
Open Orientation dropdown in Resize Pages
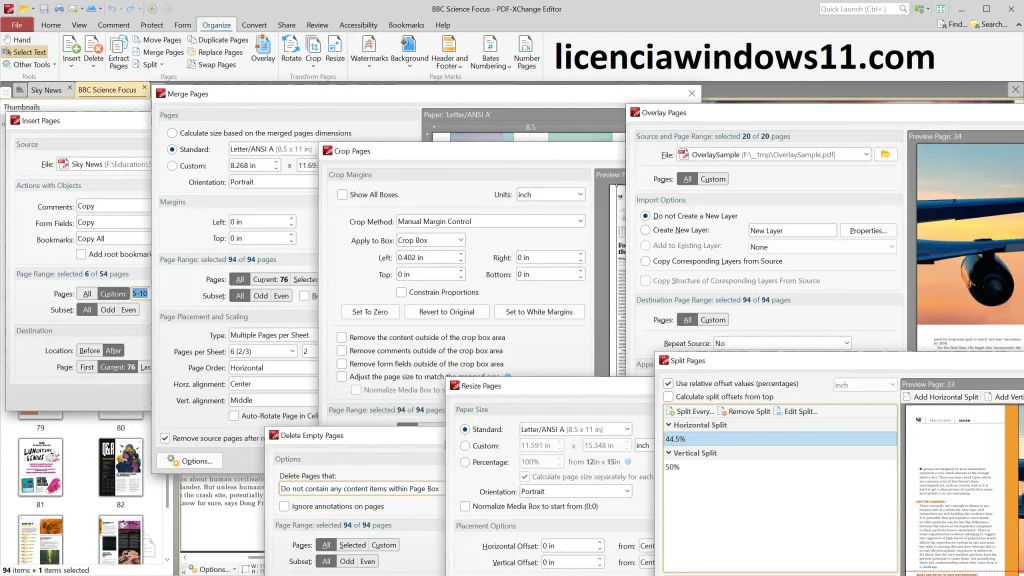point(575,492)
